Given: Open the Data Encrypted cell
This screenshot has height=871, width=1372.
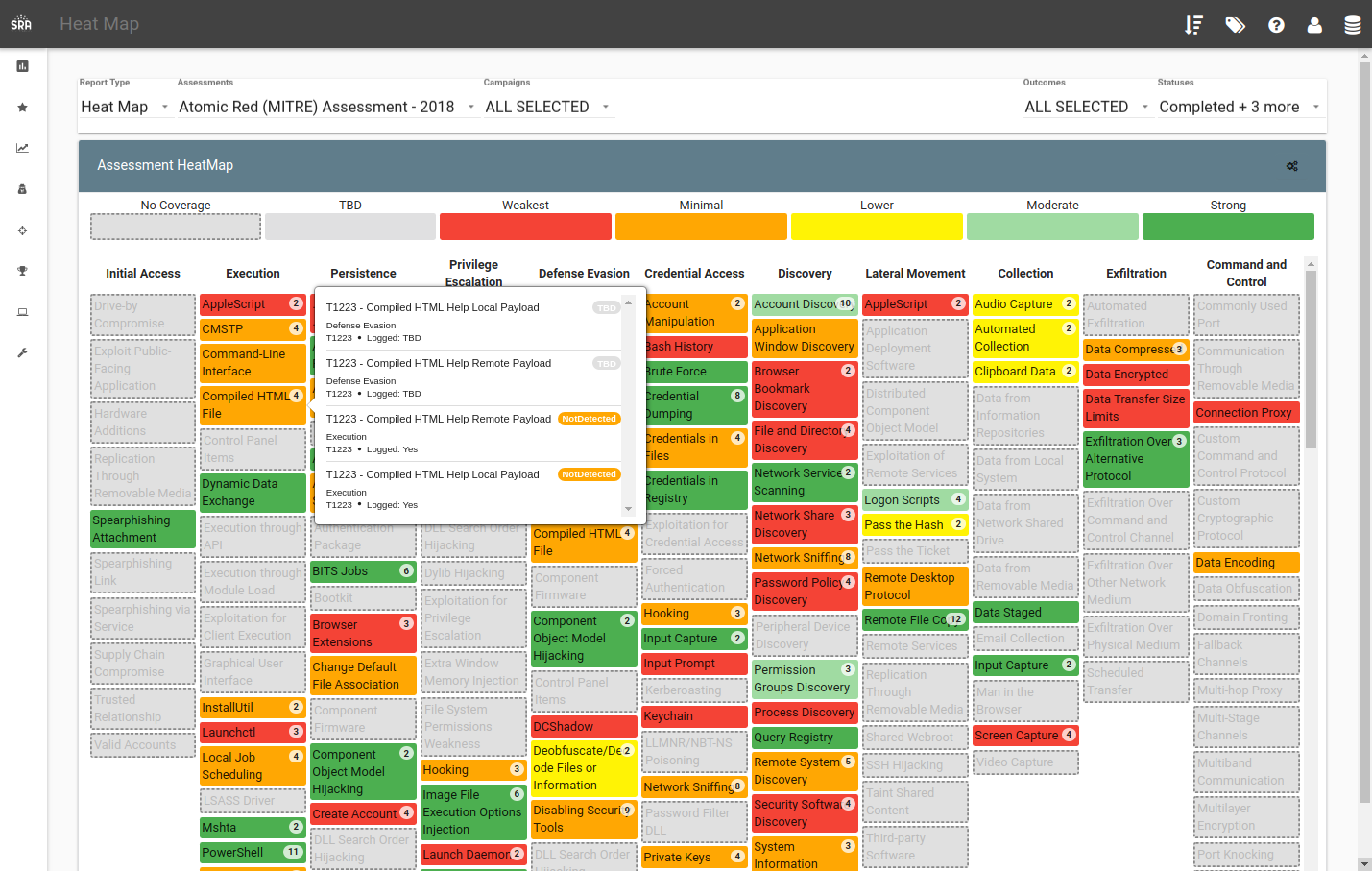Looking at the screenshot, I should coord(1136,375).
